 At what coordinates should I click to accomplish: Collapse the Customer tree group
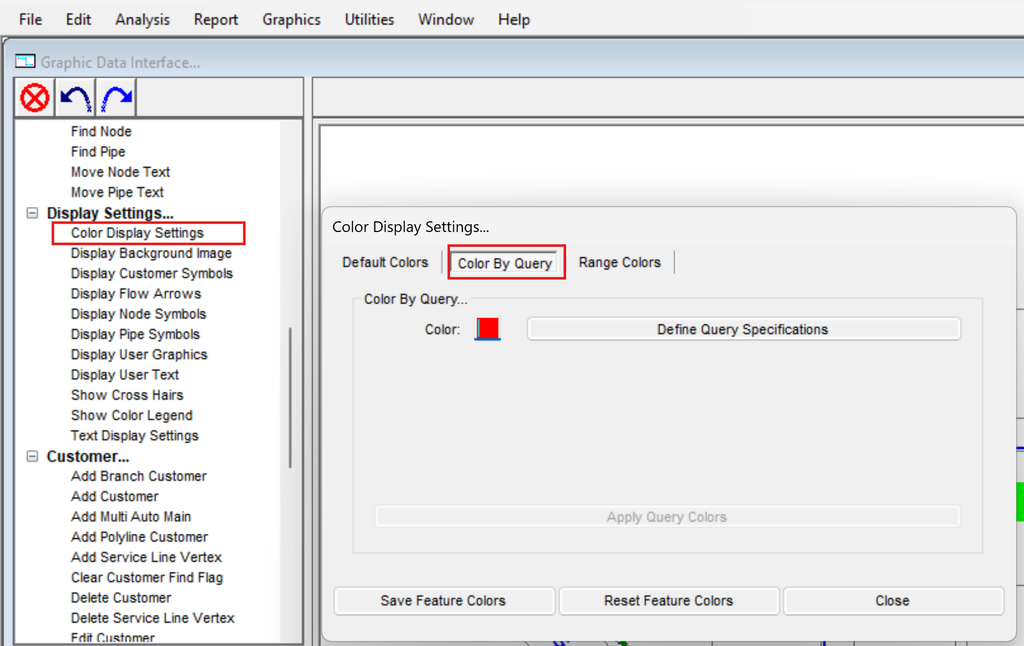[32, 456]
